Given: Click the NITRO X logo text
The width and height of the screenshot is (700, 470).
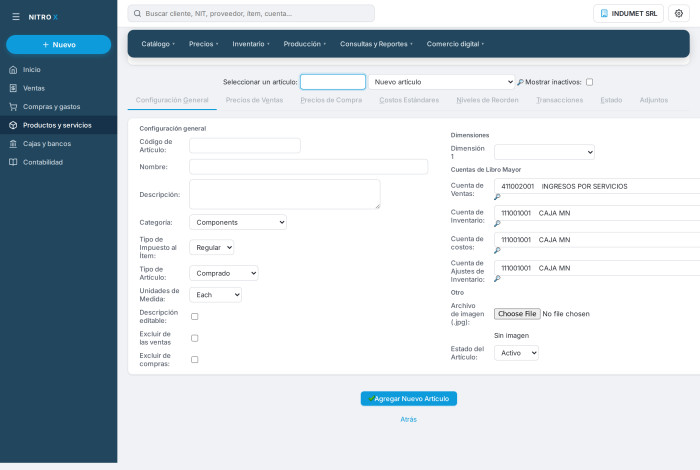Looking at the screenshot, I should (43, 17).
